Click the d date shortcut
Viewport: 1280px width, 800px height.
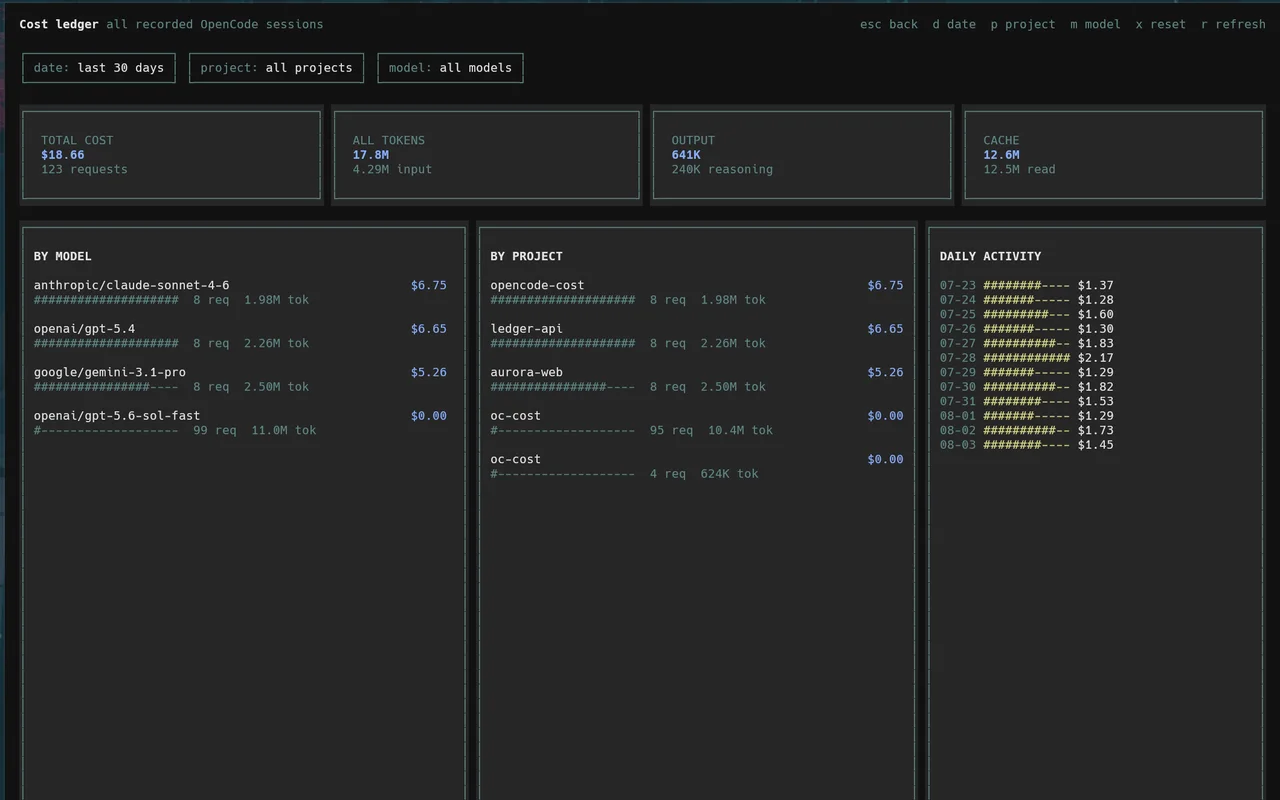(954, 24)
